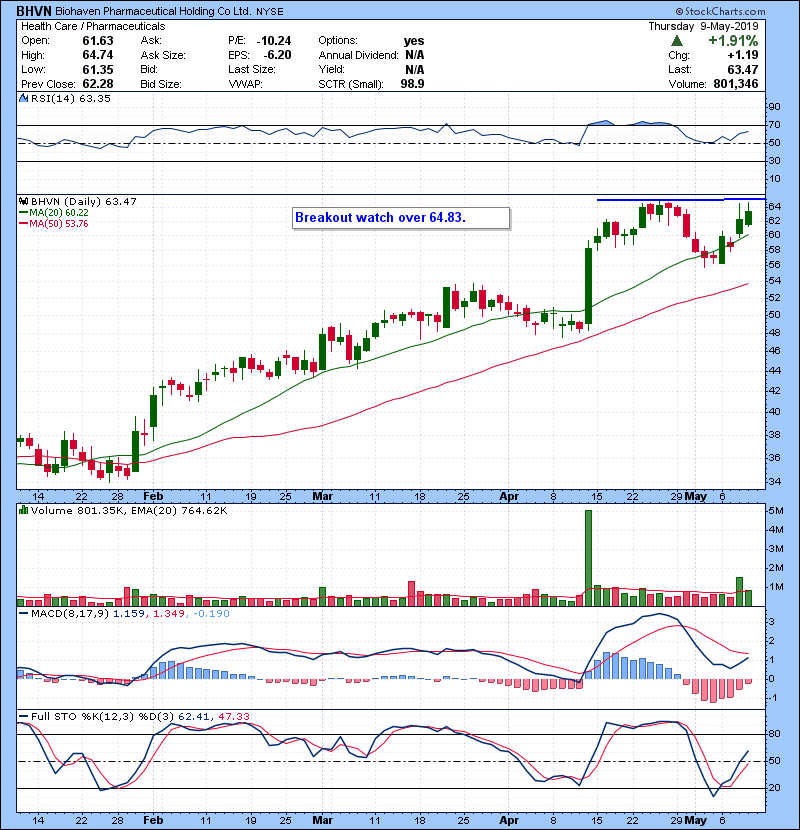
Task: Click Biohaven Pharmaceutical Holding Co Ltd. company name
Action: point(154,11)
